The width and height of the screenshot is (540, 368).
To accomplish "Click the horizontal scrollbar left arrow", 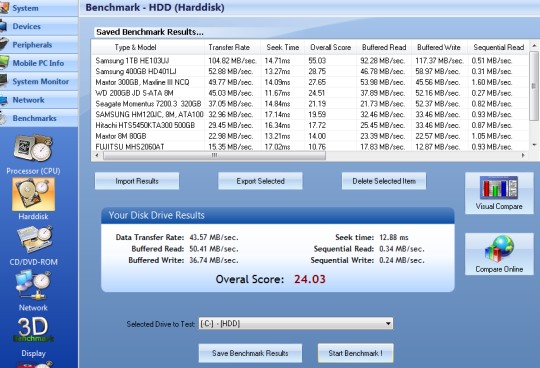I will click(97, 156).
